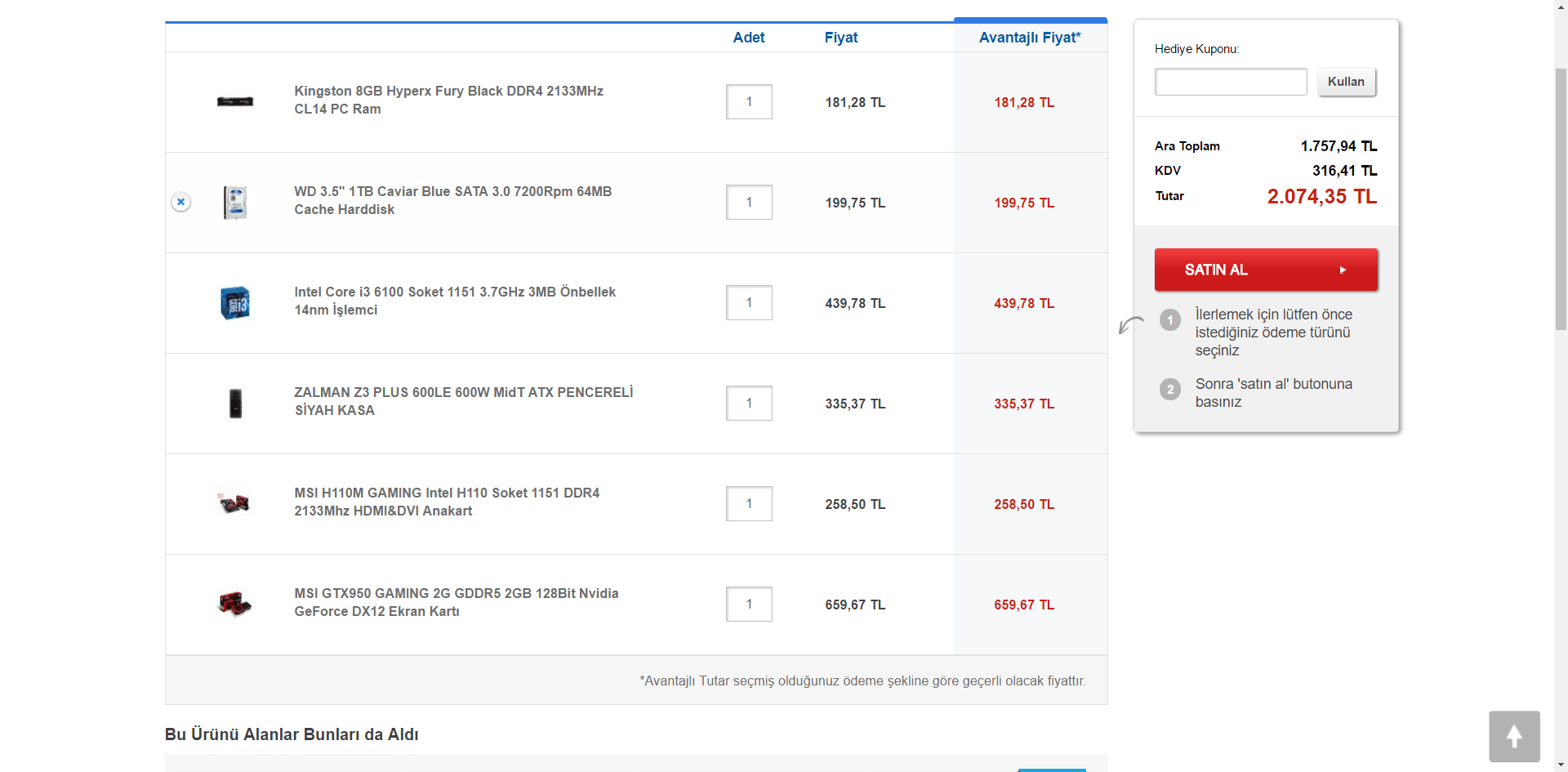
Task: Open the WD Caviar Blue harddisk image
Action: click(235, 203)
